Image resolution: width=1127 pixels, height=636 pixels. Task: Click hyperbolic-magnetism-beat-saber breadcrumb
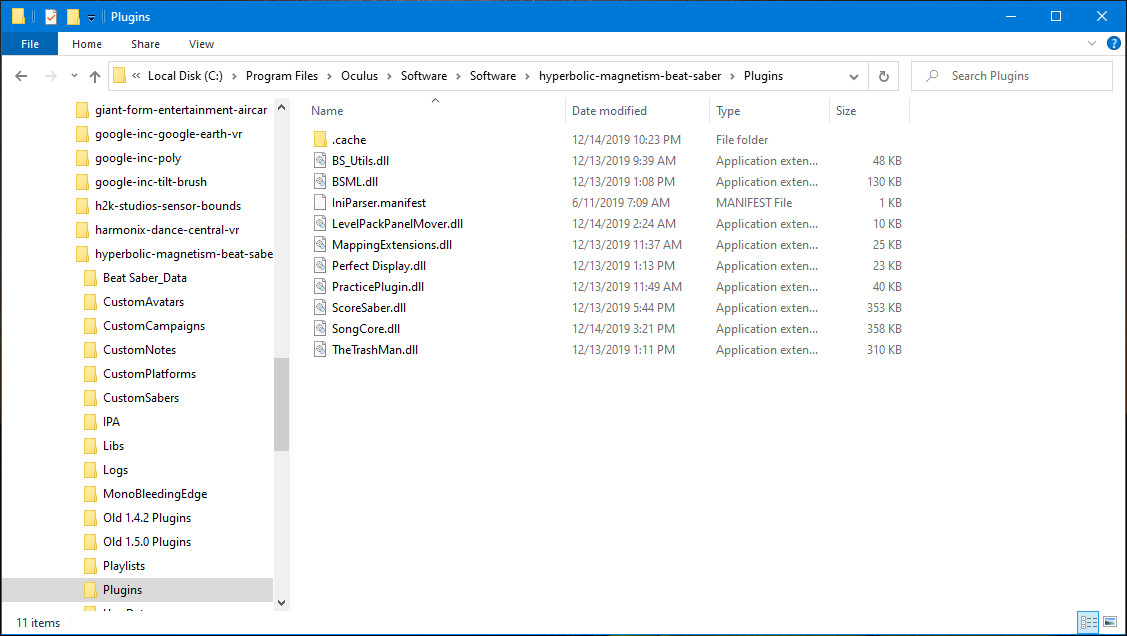[630, 76]
